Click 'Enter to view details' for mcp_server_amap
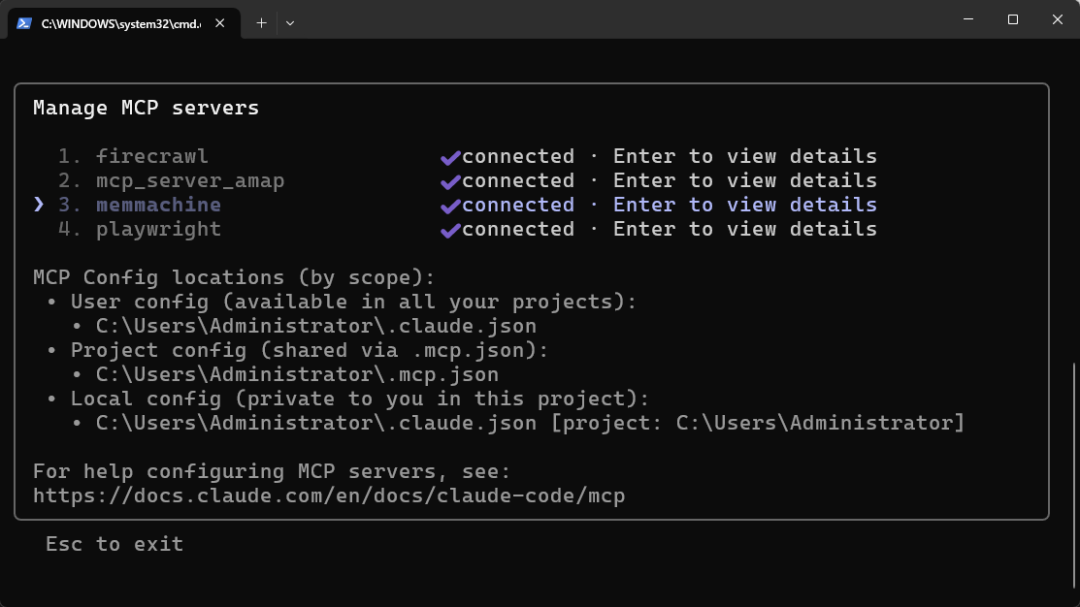Viewport: 1080px width, 607px height. (x=745, y=181)
